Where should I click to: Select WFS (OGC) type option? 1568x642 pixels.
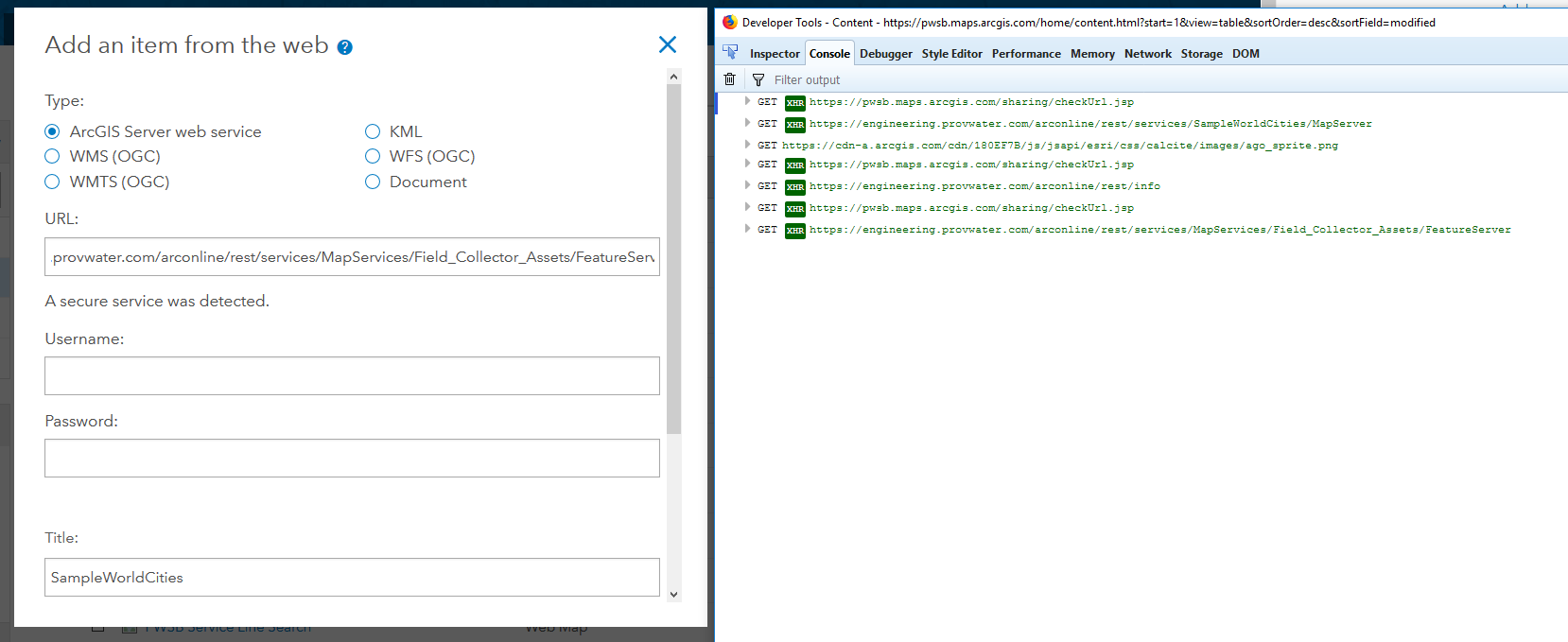coord(373,156)
